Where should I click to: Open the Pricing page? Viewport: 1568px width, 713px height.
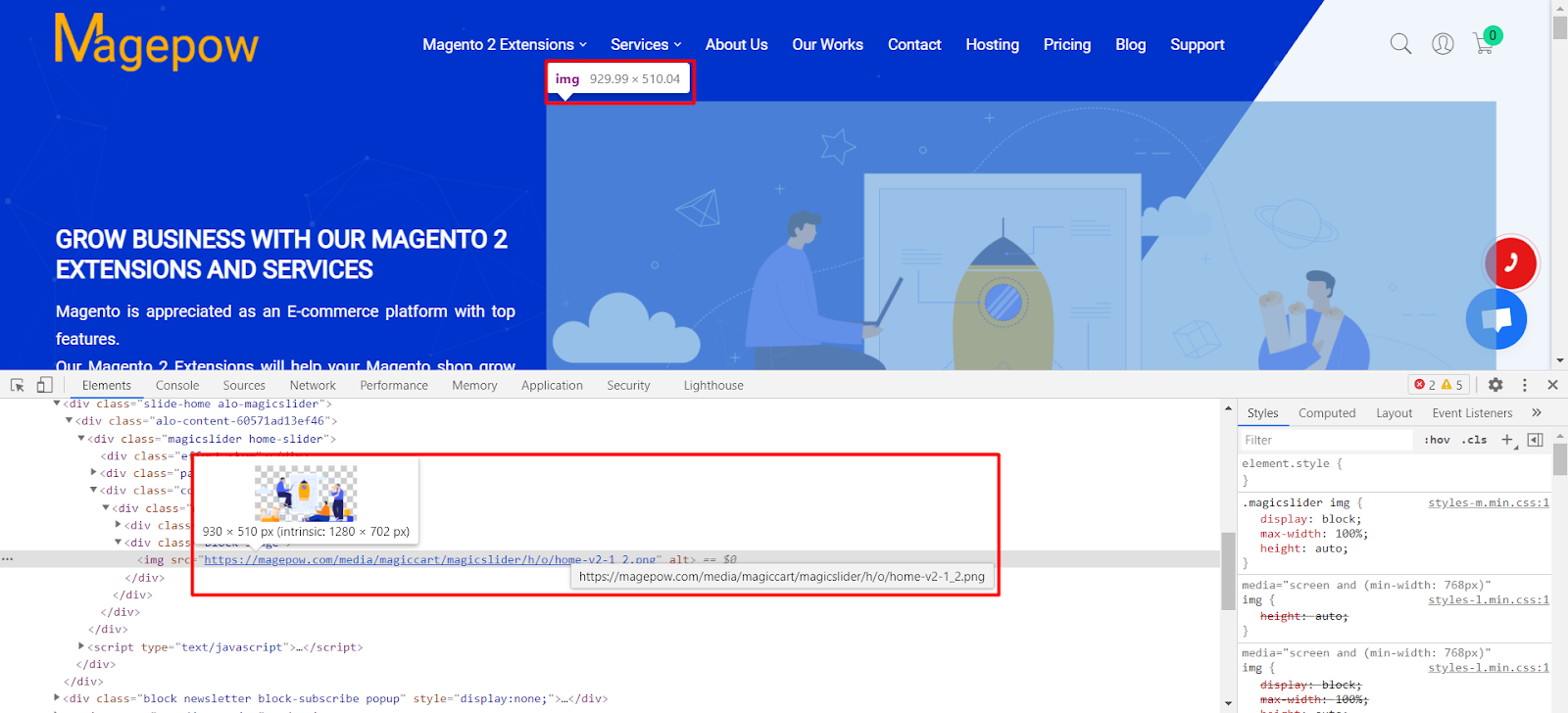pos(1067,45)
